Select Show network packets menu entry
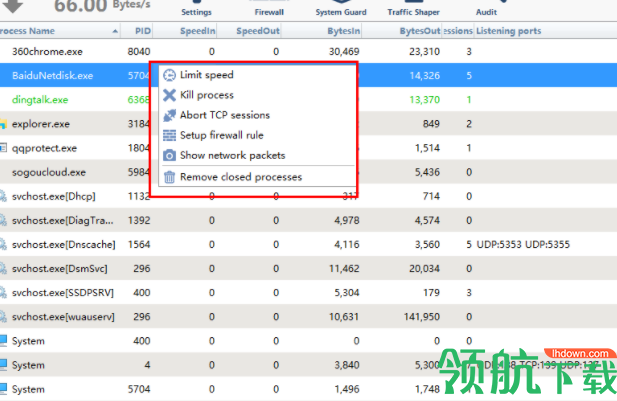Image resolution: width=617 pixels, height=401 pixels. point(257,155)
